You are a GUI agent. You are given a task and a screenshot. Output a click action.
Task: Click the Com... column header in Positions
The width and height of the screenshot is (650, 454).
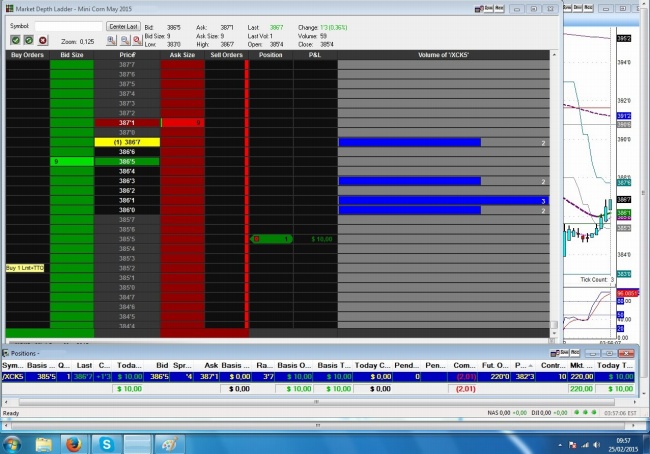[x=464, y=365]
